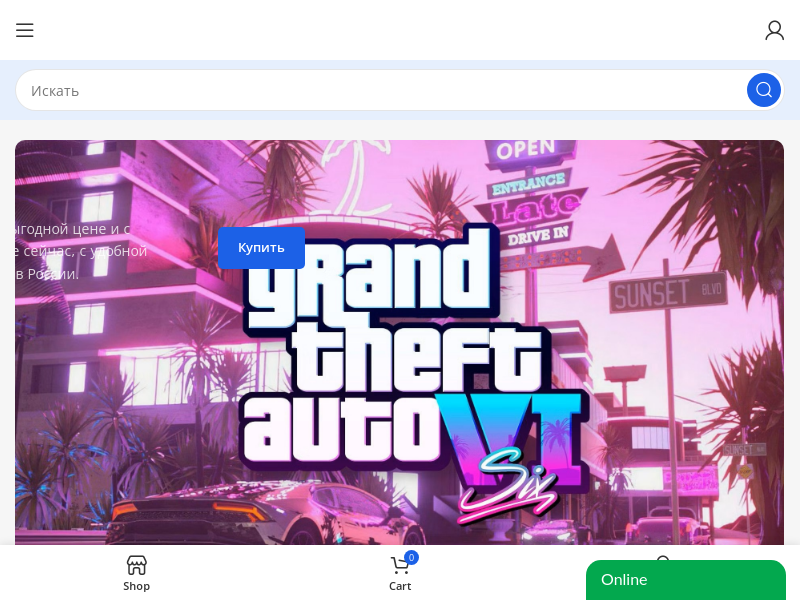Open the GTA VI banner image
Screen dimensions: 800x600
[399, 342]
